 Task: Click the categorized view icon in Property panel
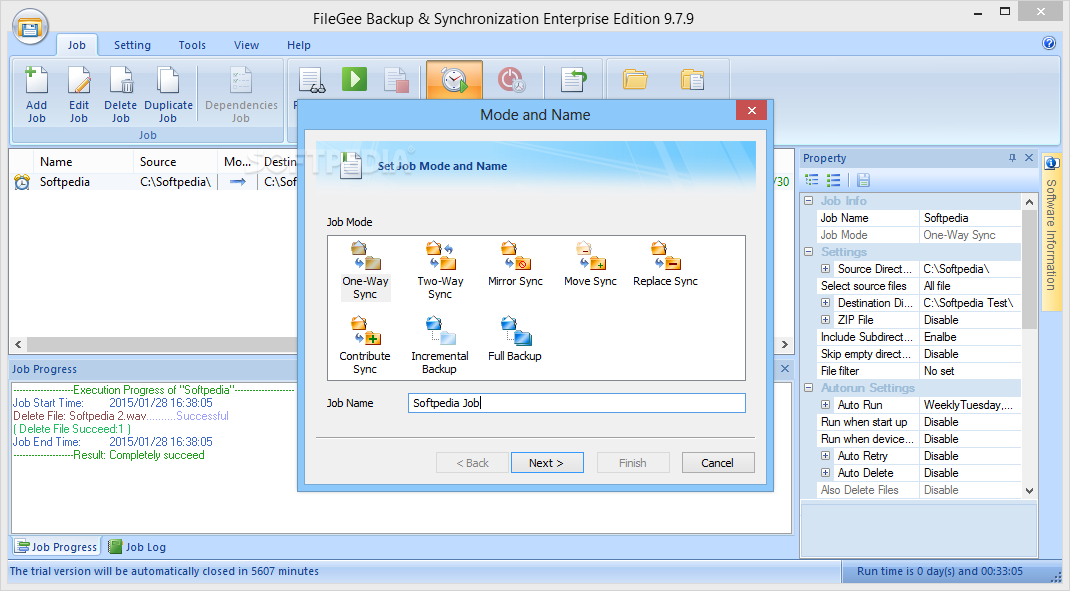(x=811, y=180)
